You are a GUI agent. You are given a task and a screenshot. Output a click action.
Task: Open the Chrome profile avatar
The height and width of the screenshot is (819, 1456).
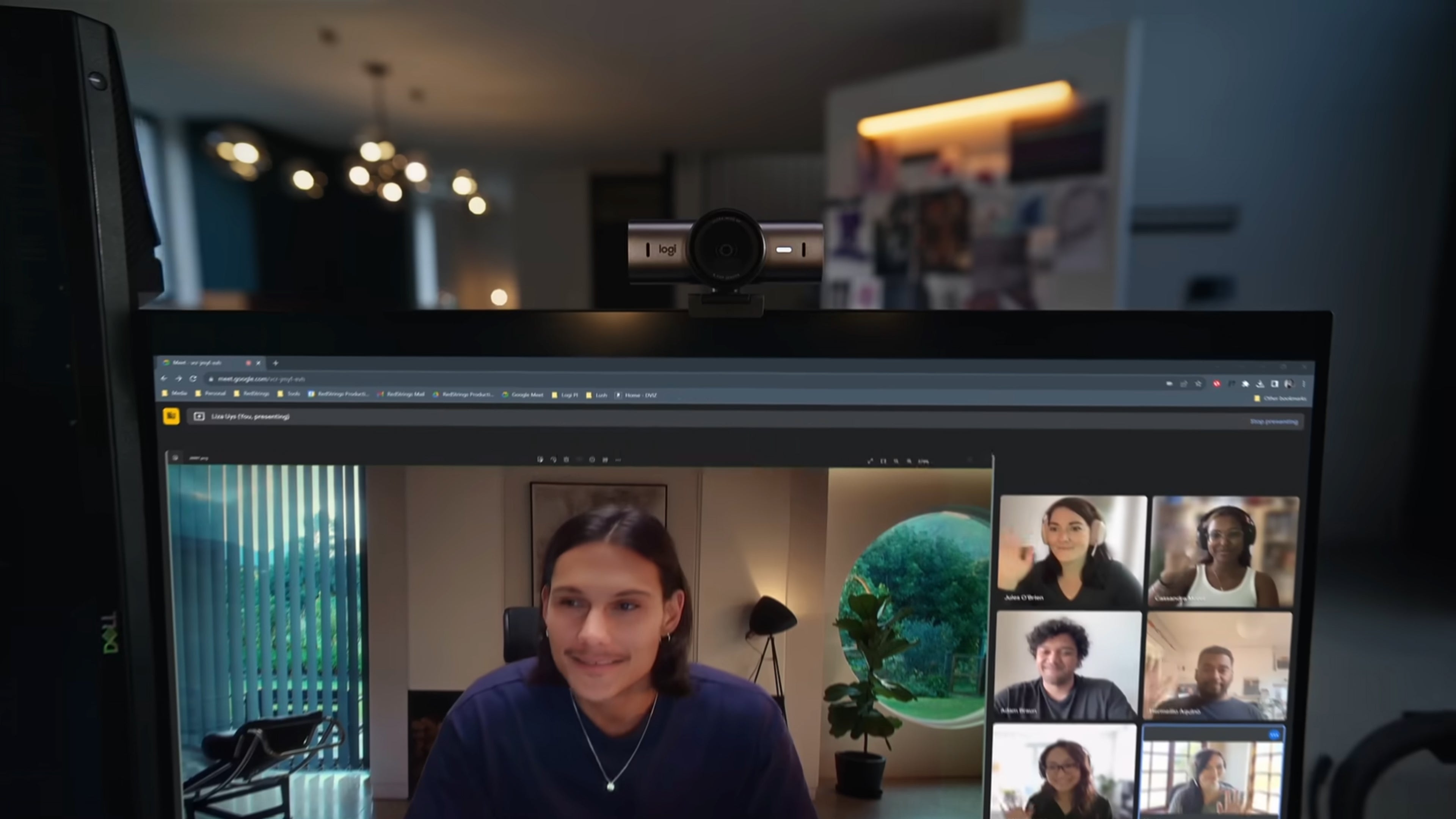(x=1289, y=384)
